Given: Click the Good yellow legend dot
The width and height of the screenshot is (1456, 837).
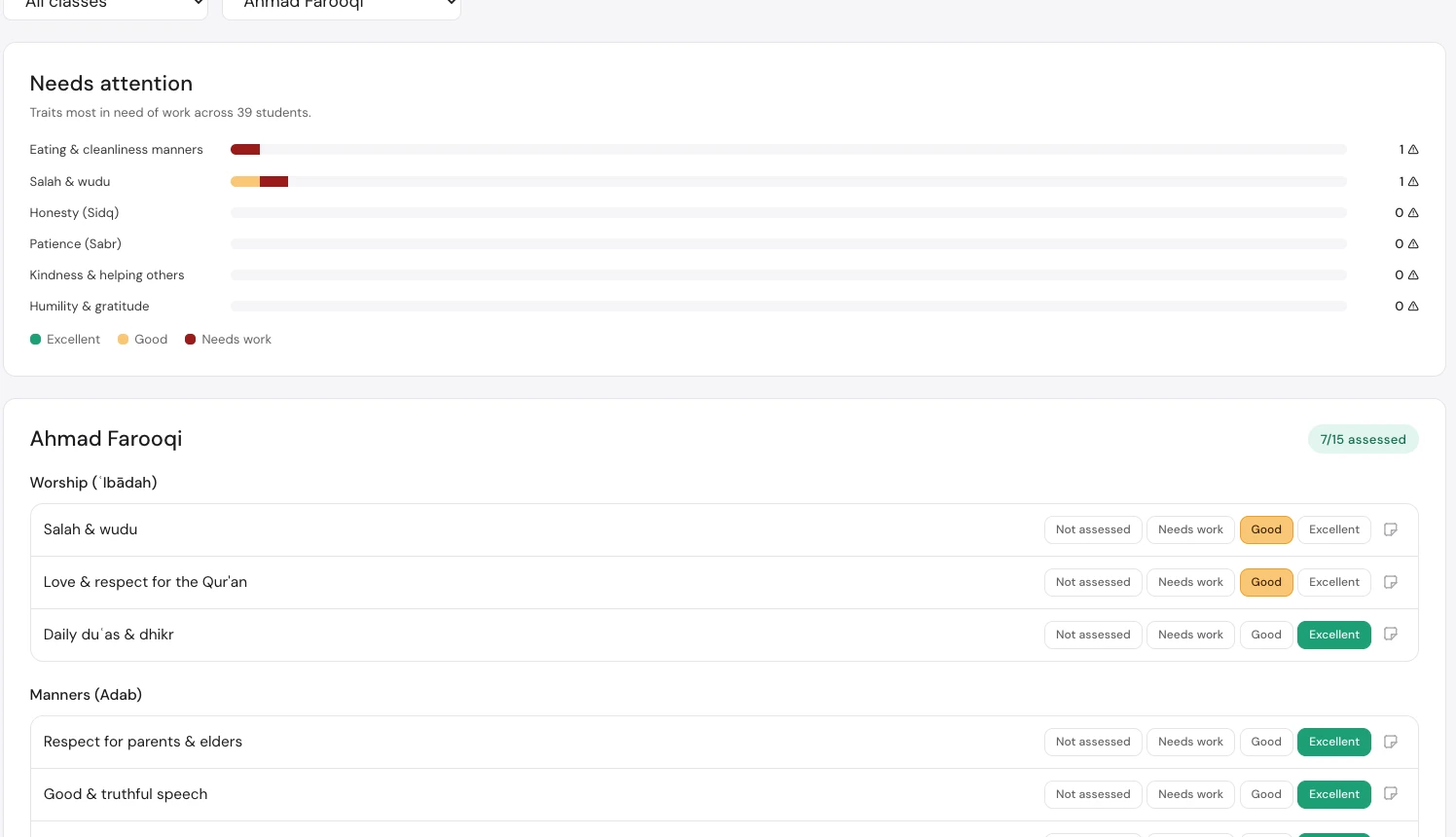Looking at the screenshot, I should (124, 340).
